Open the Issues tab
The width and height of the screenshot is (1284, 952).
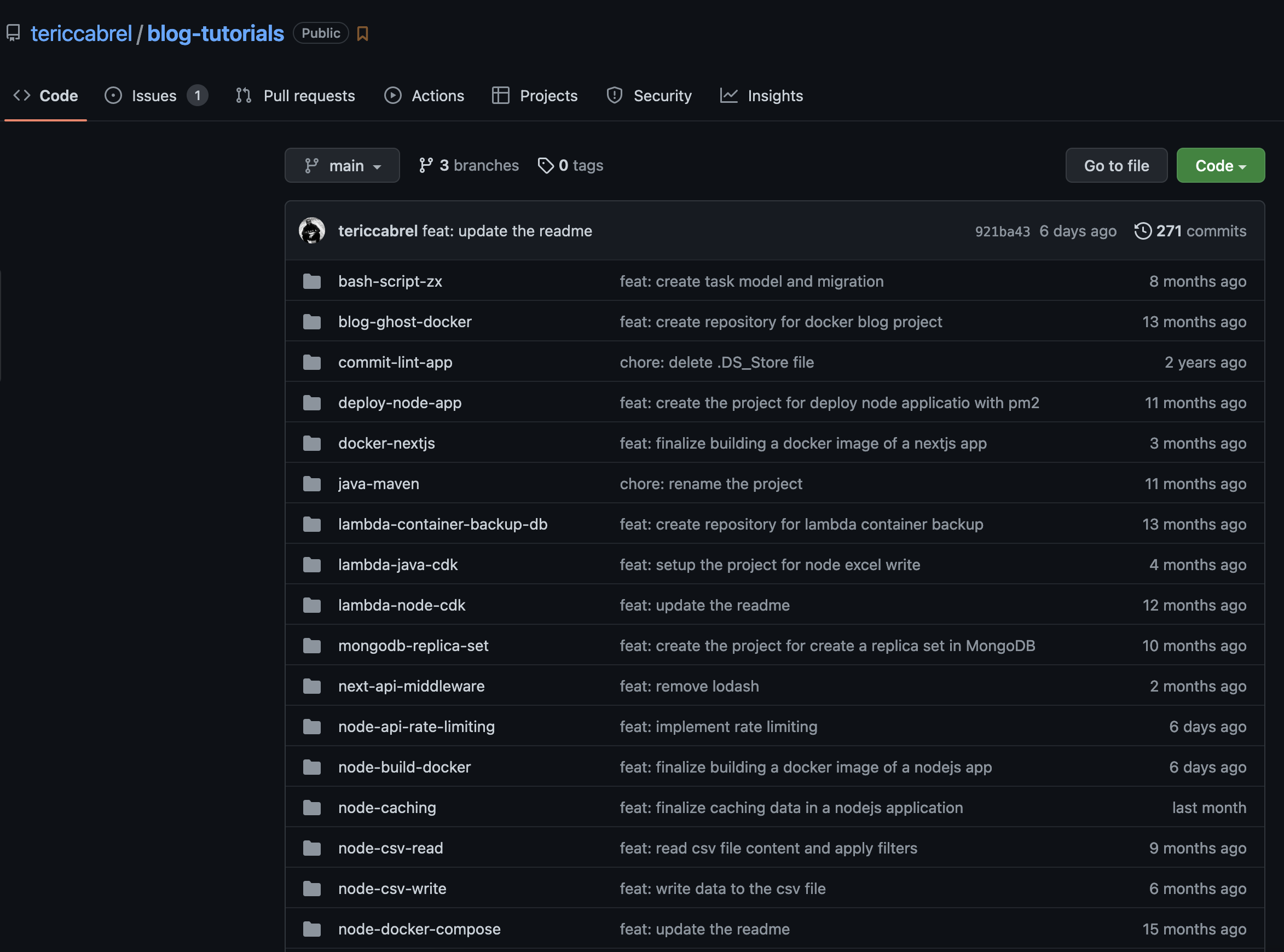coord(156,96)
